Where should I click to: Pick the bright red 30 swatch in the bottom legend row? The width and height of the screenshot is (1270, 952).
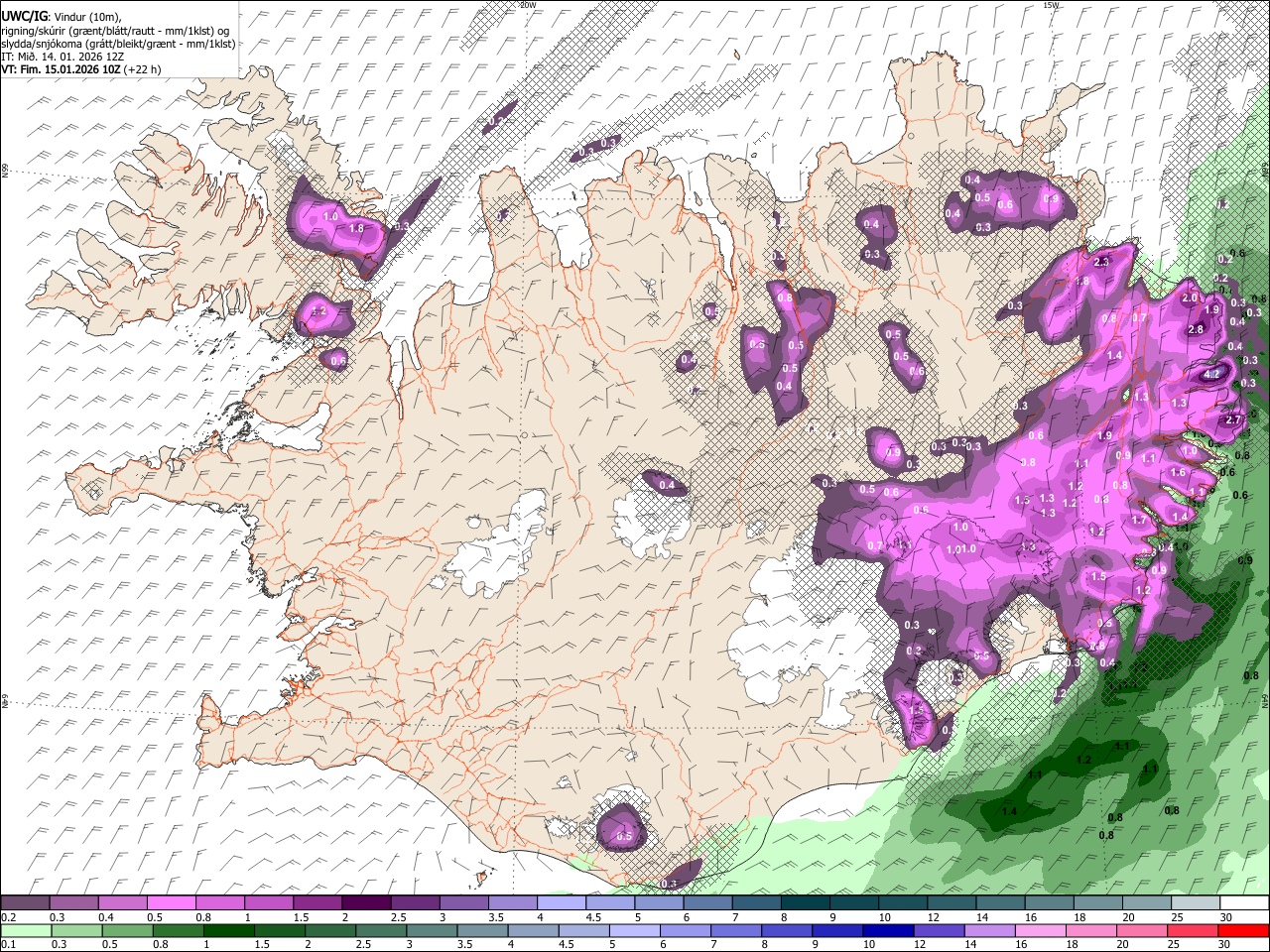coord(1243,931)
